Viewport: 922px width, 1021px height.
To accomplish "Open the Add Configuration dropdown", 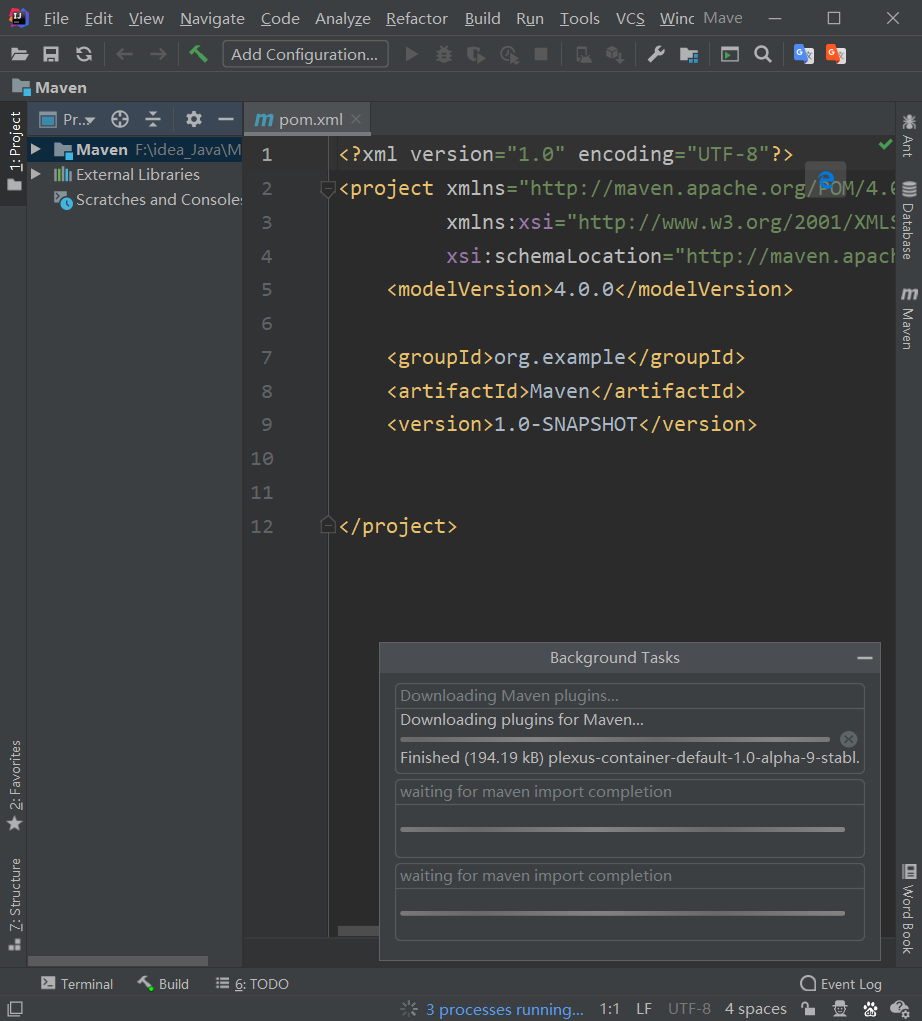I will coord(305,54).
